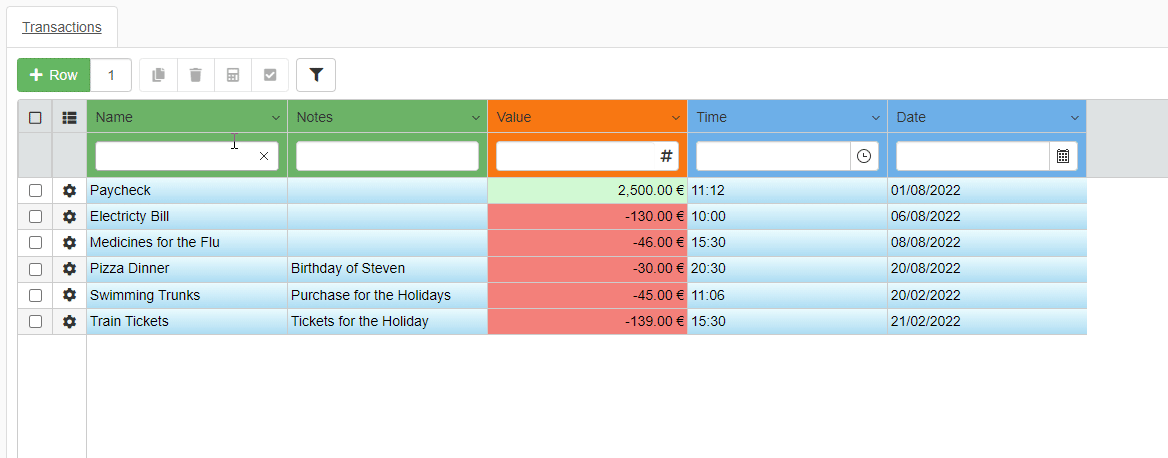Click the filter funnel icon

(316, 75)
